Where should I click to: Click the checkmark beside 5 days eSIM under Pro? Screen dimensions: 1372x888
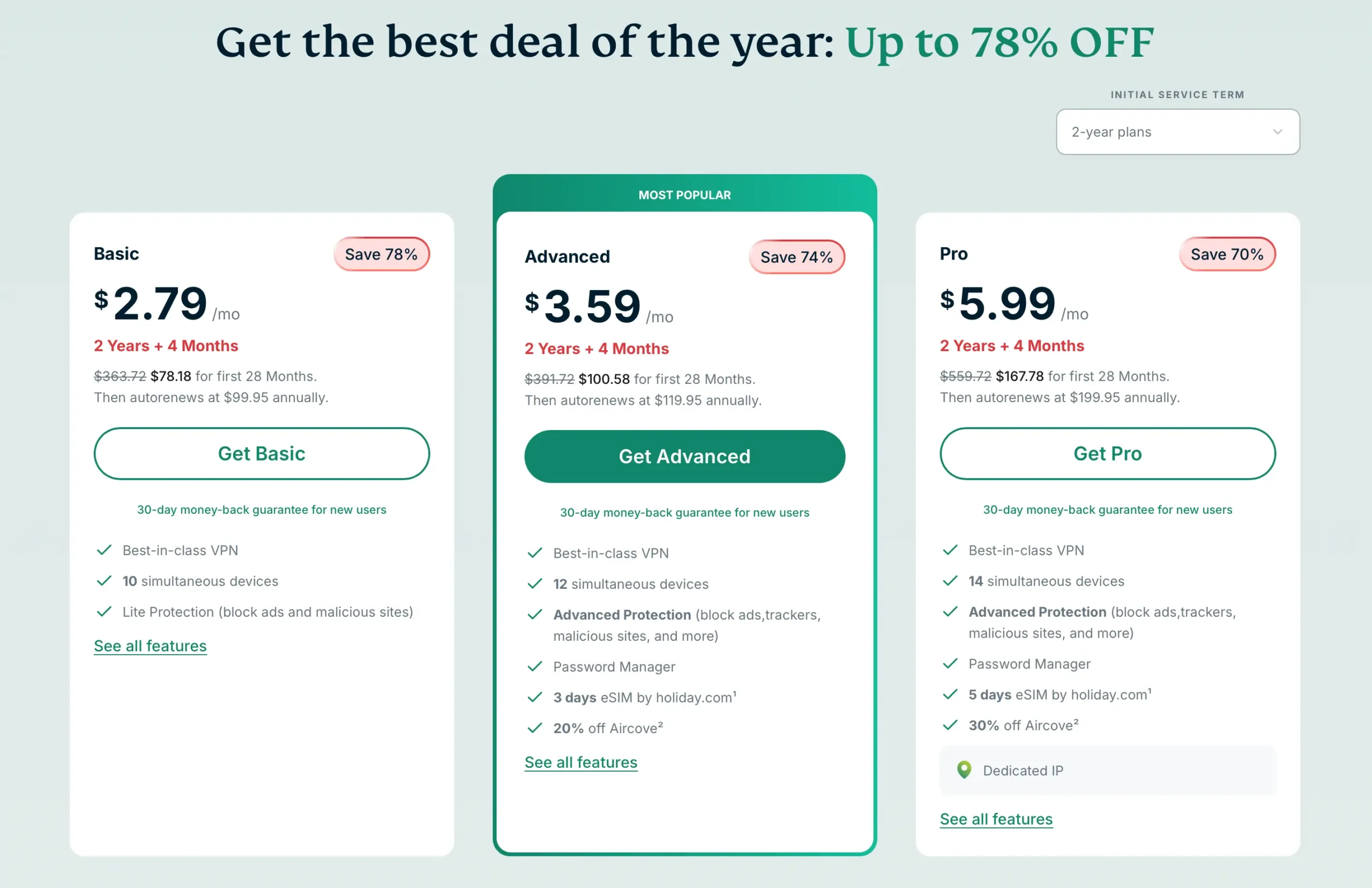[x=950, y=694]
